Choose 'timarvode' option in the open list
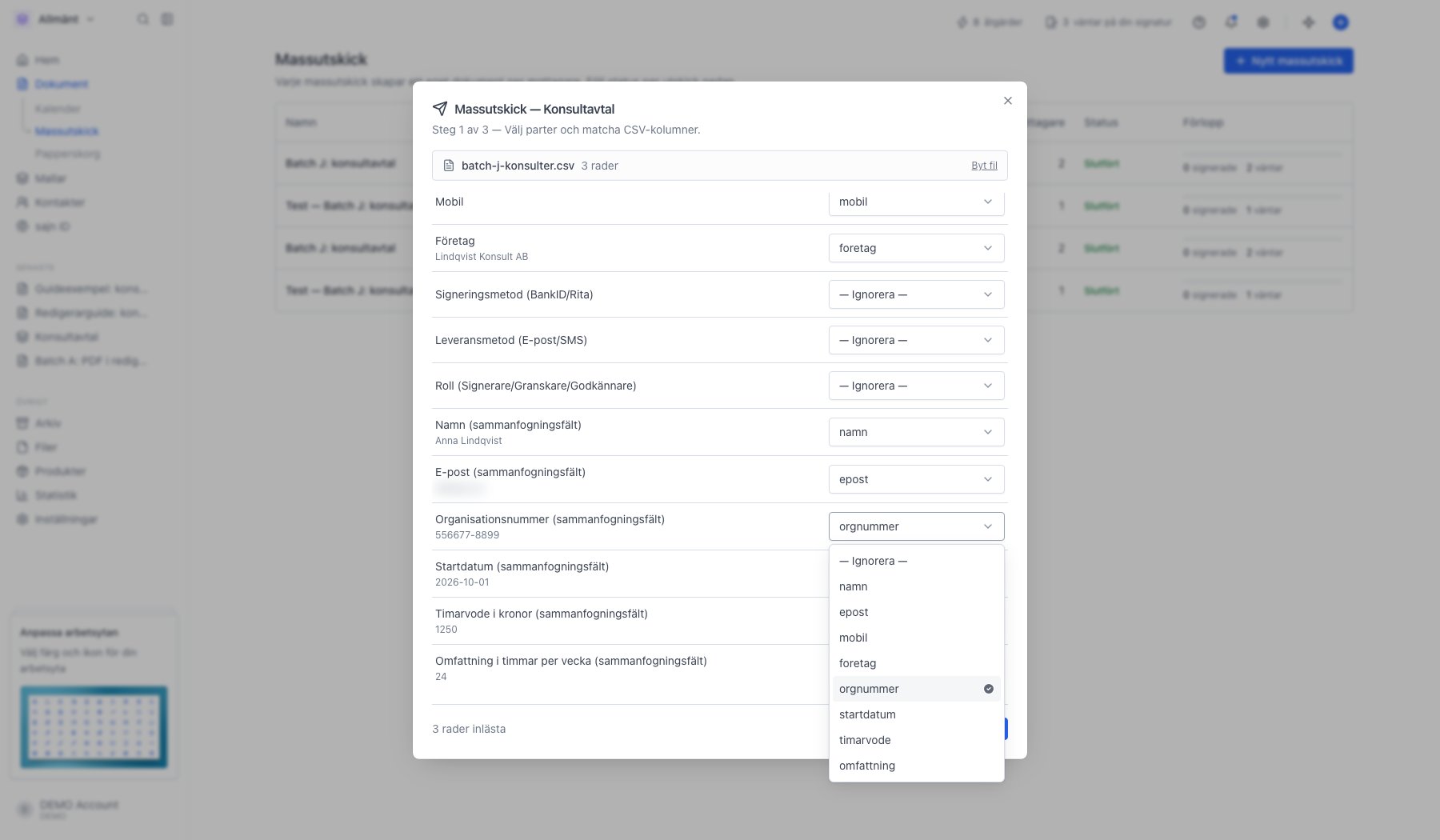Image resolution: width=1440 pixels, height=840 pixels. [916, 740]
